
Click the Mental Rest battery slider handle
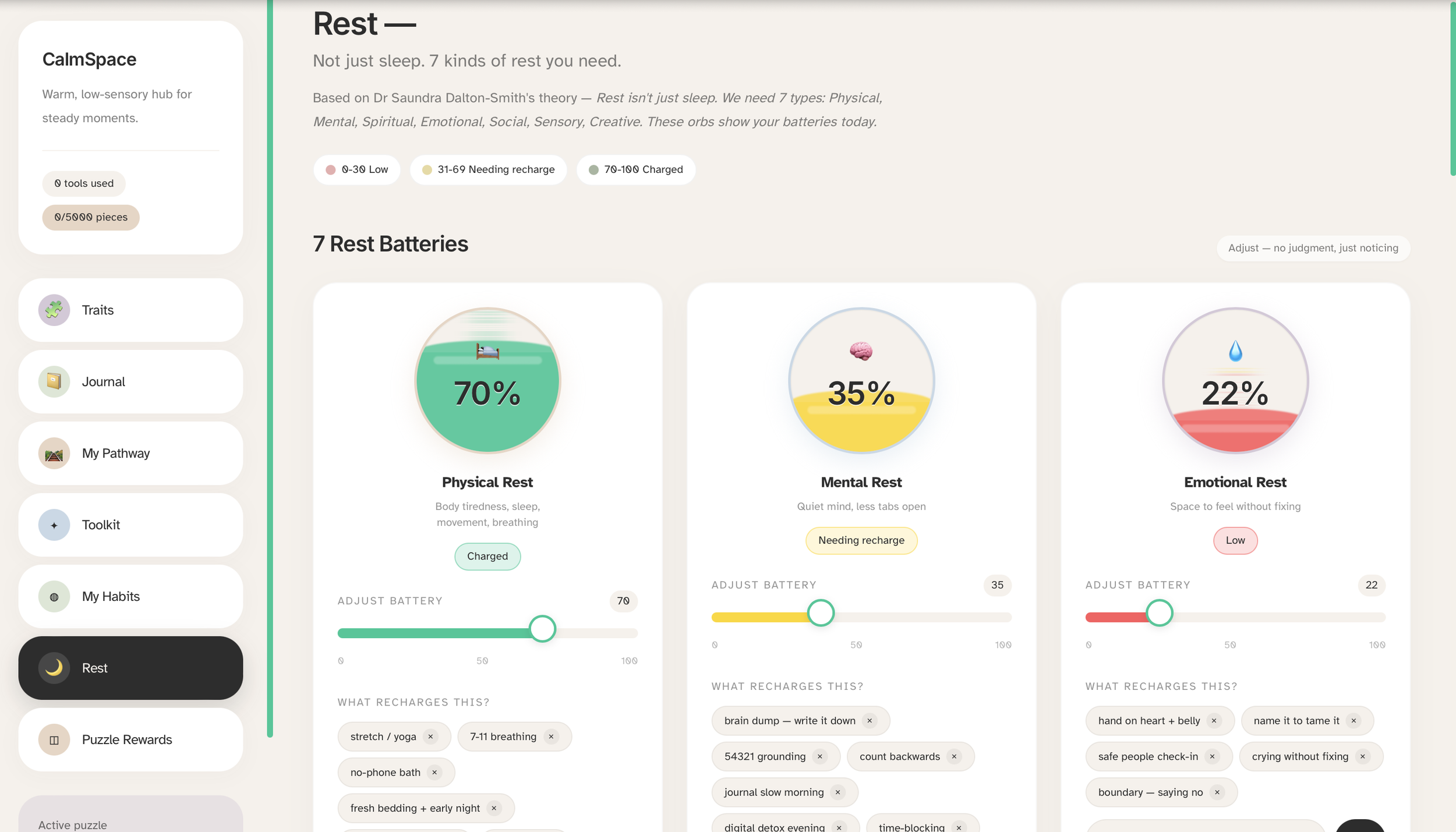coord(821,613)
